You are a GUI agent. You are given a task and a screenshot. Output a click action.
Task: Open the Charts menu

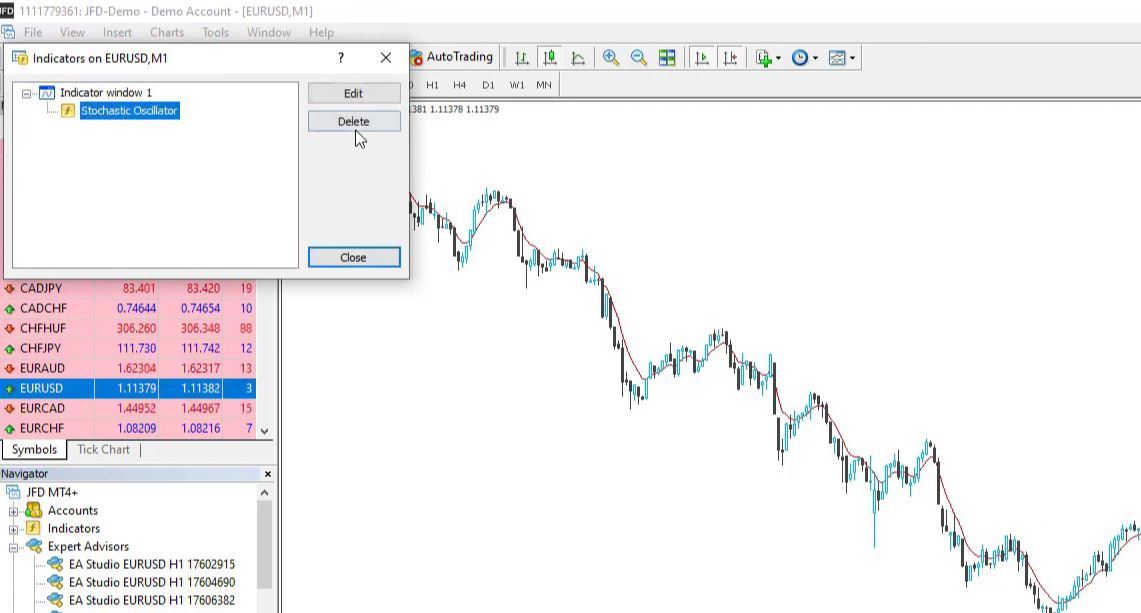click(166, 32)
